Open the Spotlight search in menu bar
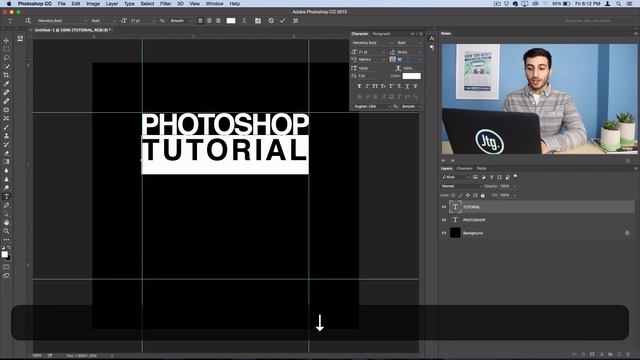640x360 pixels. [619, 4]
